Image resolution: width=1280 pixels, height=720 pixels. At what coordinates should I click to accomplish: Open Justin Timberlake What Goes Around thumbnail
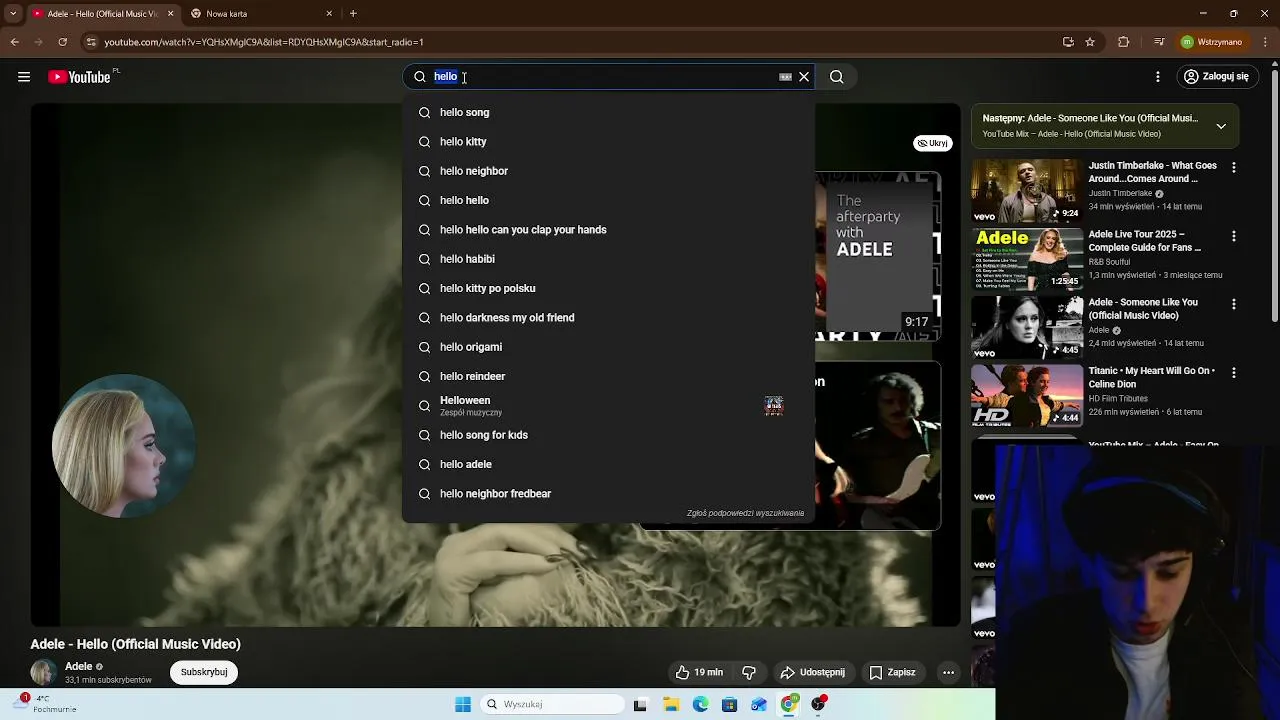1027,190
